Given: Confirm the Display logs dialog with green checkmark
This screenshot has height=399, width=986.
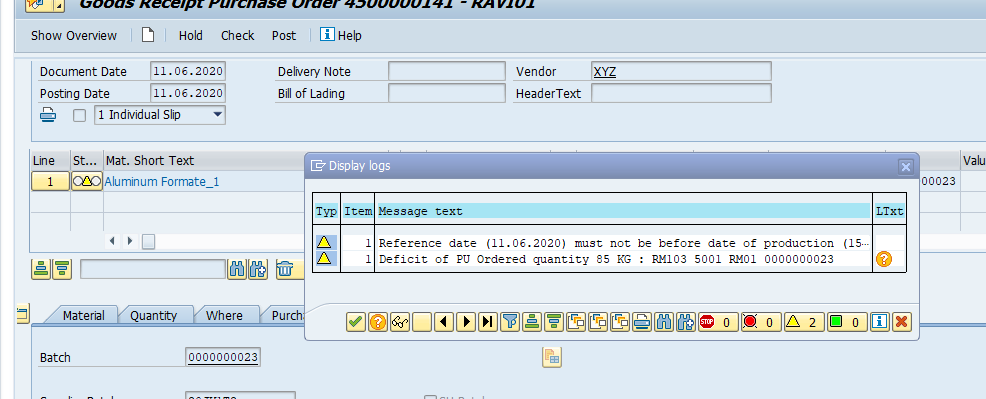Looking at the screenshot, I should pyautogui.click(x=356, y=322).
